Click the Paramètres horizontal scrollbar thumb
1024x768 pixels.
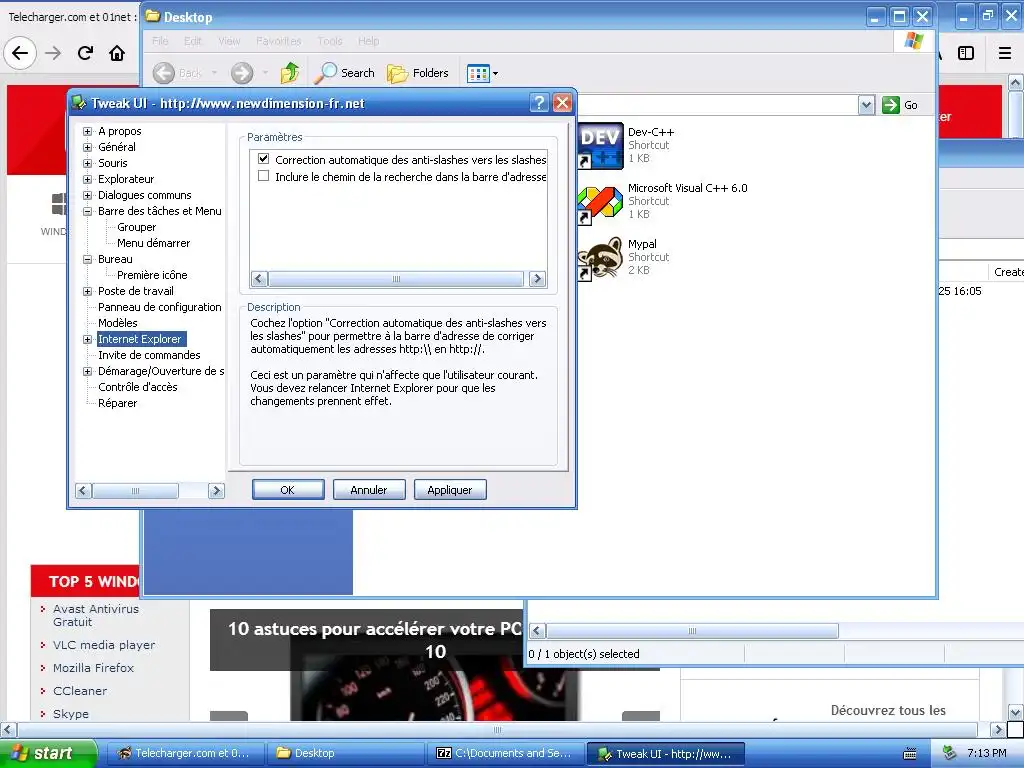[x=396, y=279]
